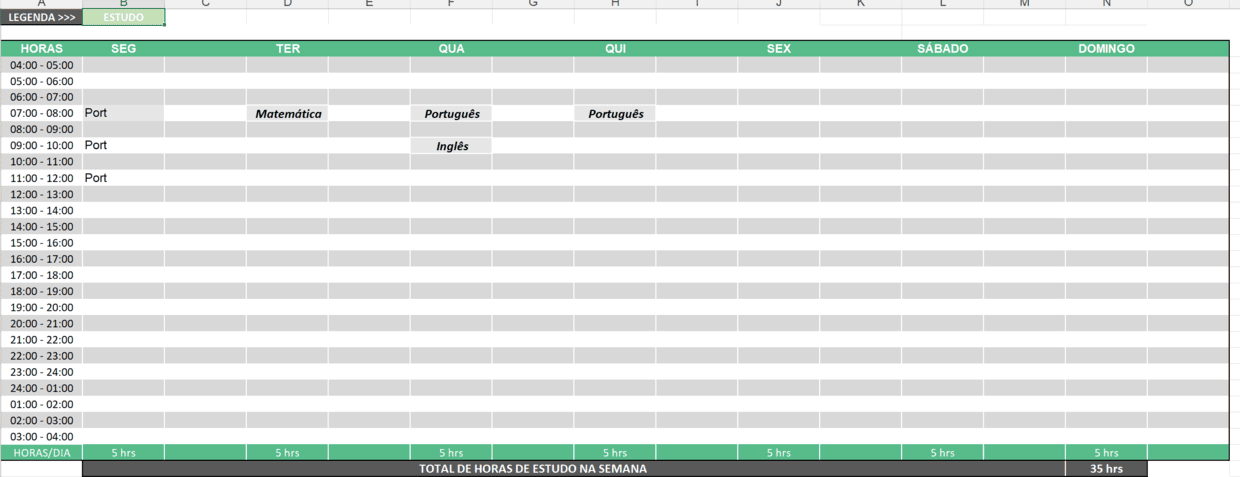Select the 35 hrs weekly total cell
This screenshot has width=1240, height=477.
1106,468
